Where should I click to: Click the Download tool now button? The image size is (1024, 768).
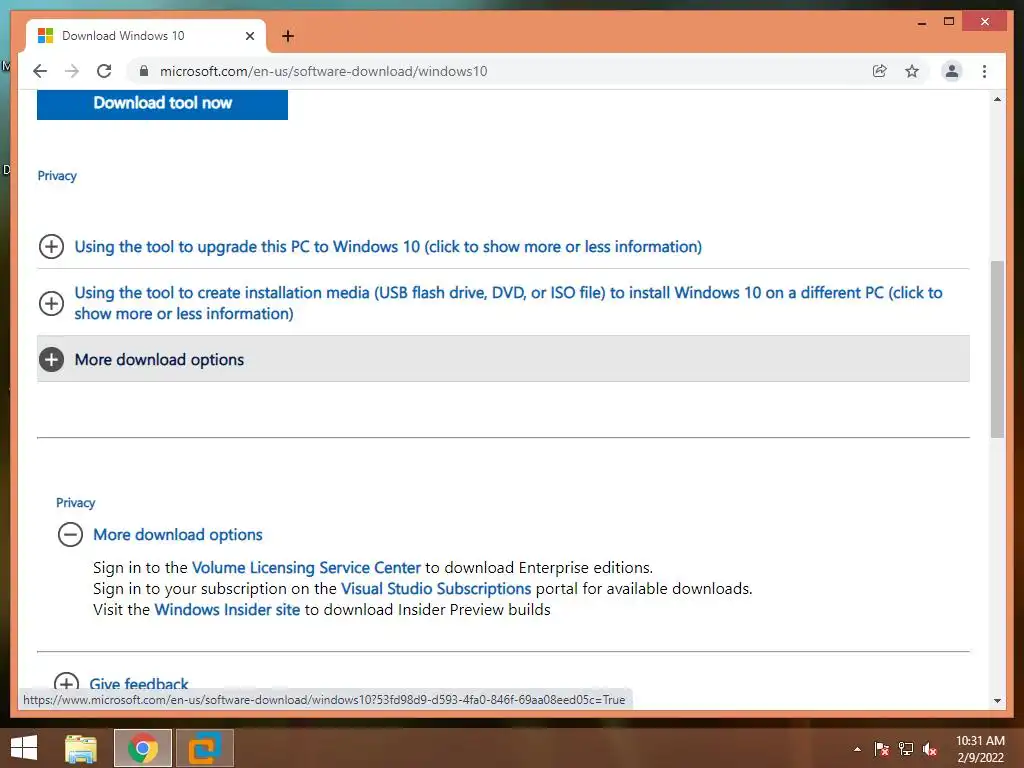(x=162, y=103)
